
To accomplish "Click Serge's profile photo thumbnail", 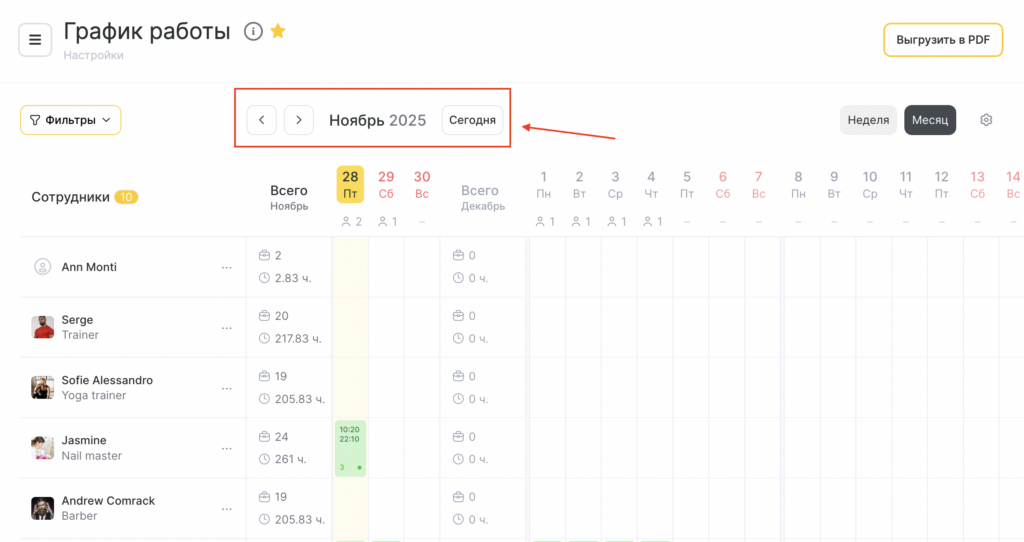I will click(43, 327).
